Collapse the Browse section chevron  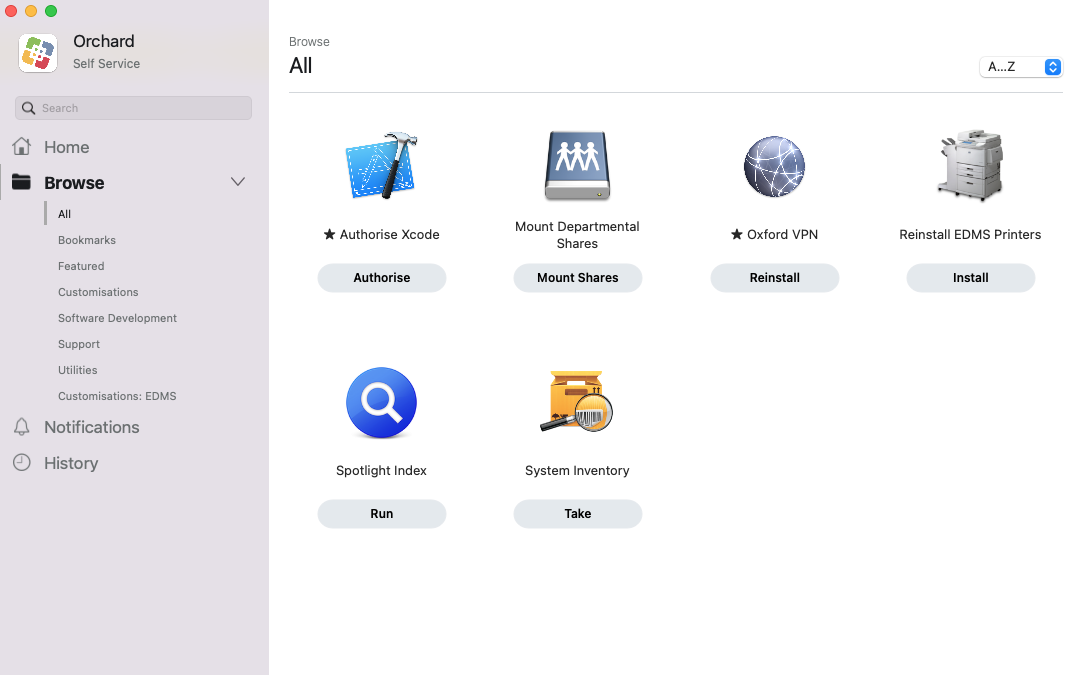238,182
